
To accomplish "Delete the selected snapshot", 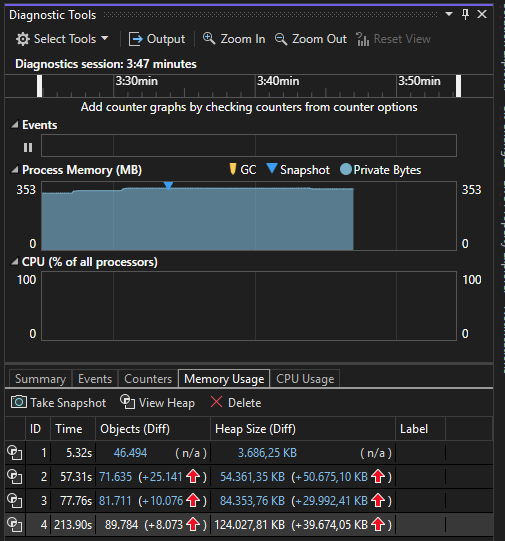I will click(x=236, y=403).
